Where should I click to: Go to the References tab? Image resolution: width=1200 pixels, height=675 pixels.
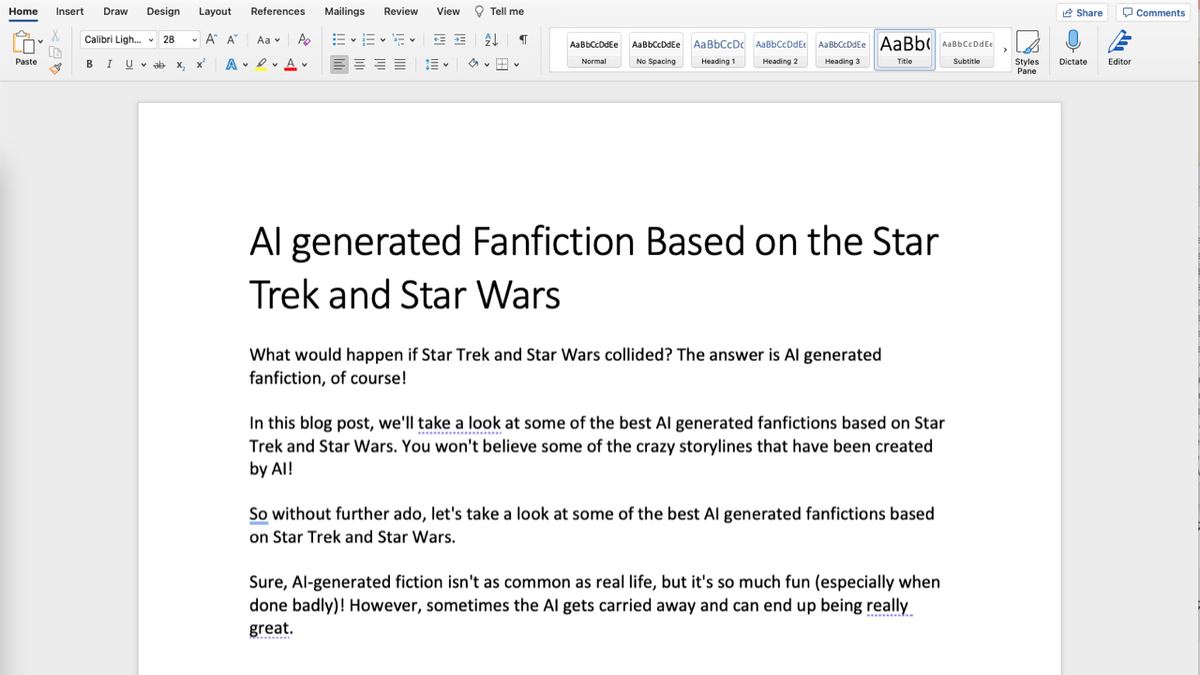(278, 11)
